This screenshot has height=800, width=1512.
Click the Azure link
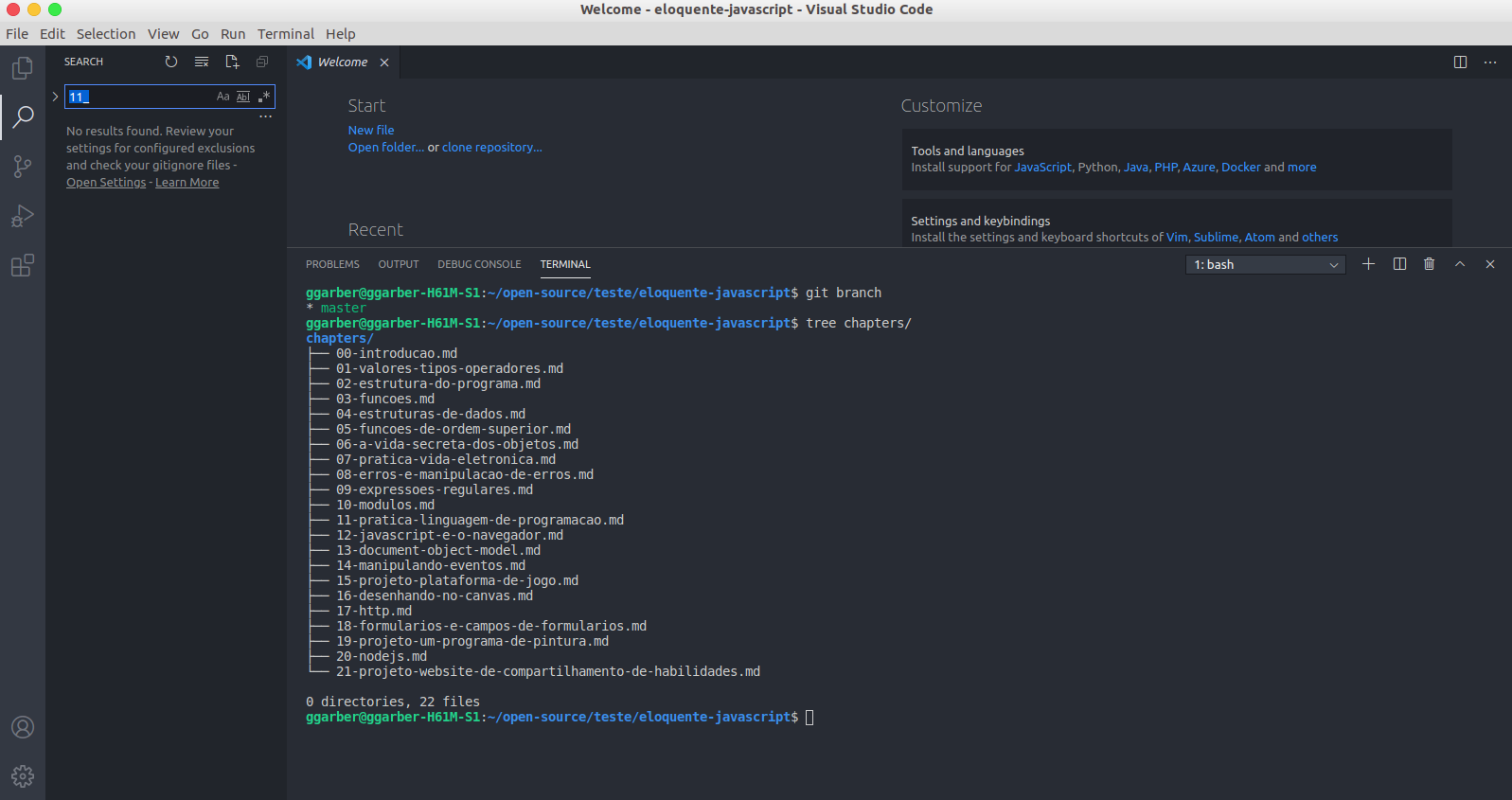(1199, 168)
